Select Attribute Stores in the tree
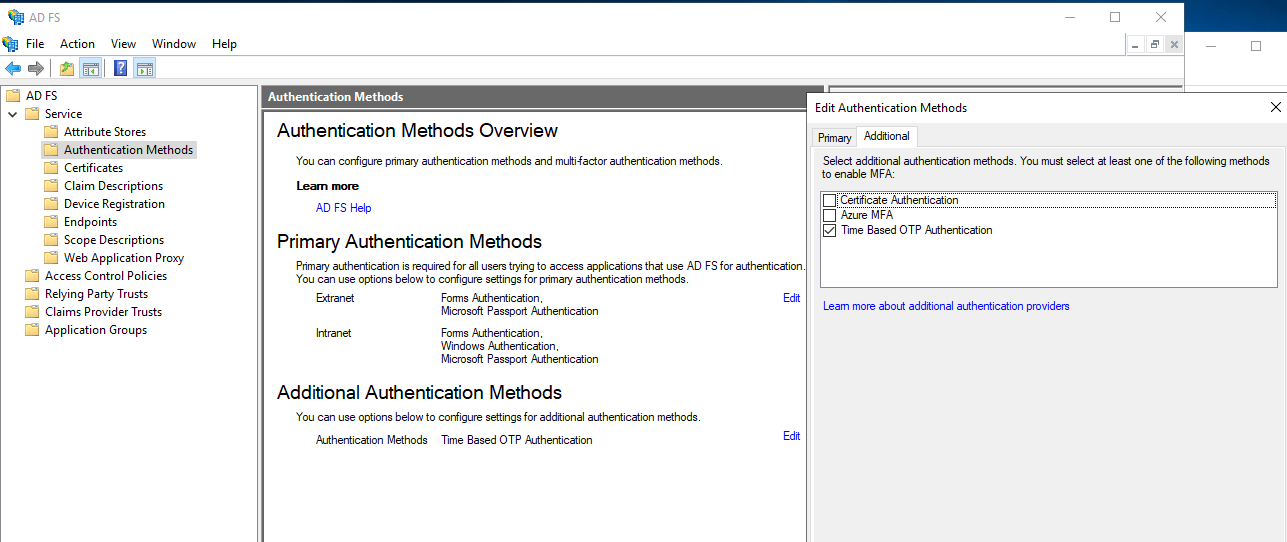 (x=105, y=132)
